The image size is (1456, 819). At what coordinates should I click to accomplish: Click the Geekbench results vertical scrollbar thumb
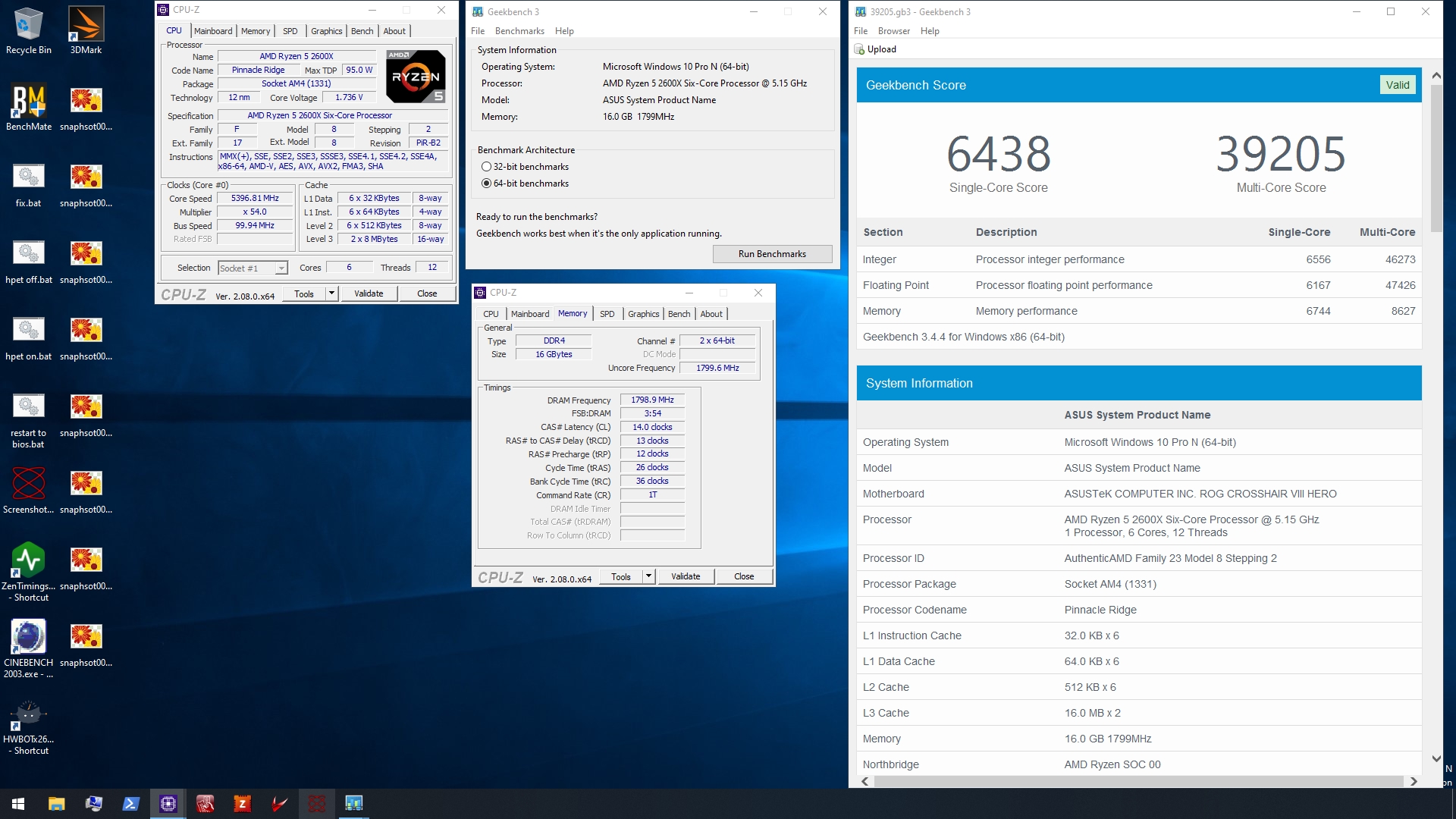pos(1436,158)
